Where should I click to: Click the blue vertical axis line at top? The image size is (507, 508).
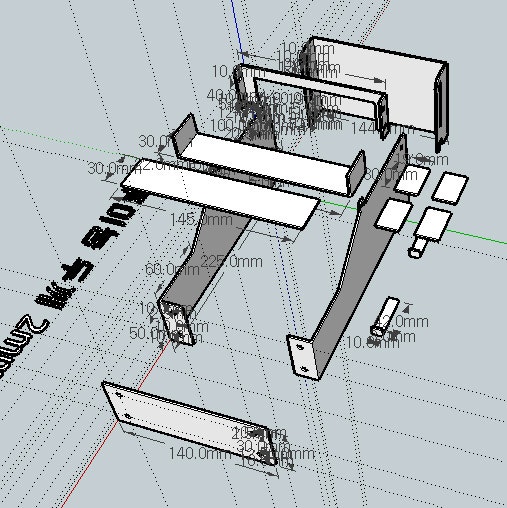236,30
